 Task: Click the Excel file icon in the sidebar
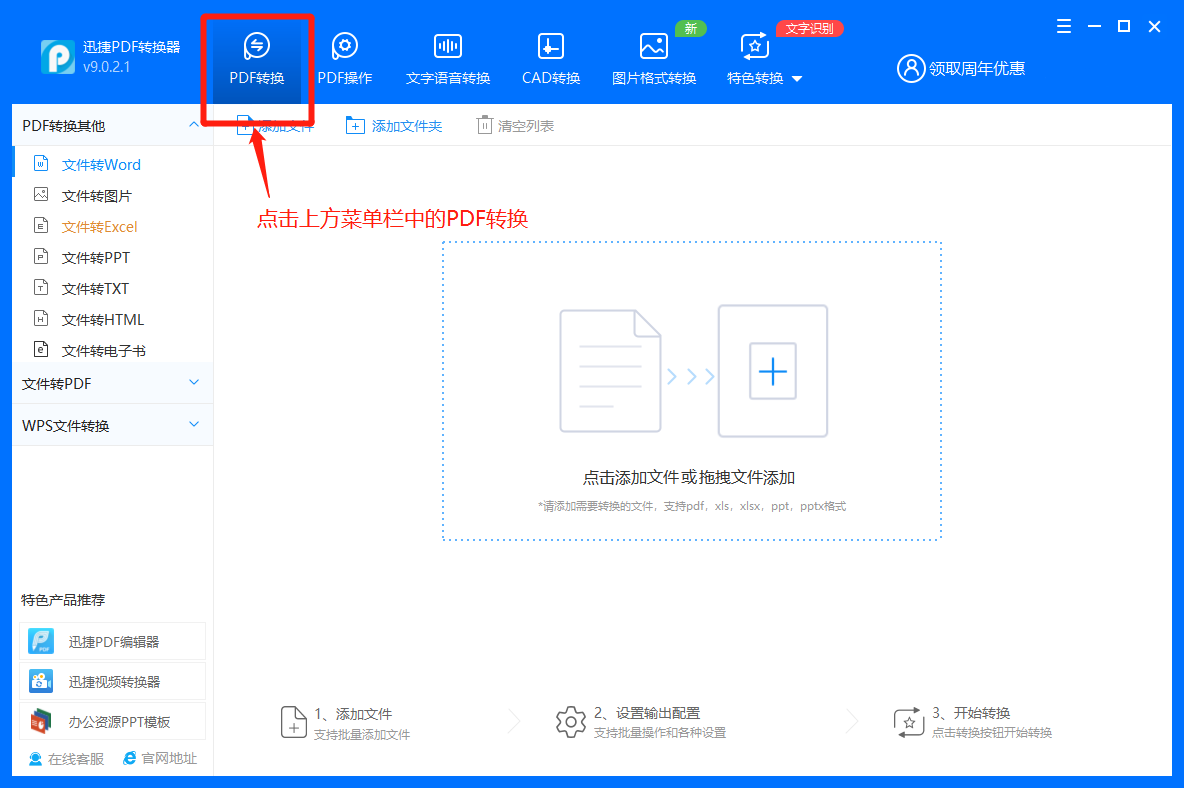42,225
